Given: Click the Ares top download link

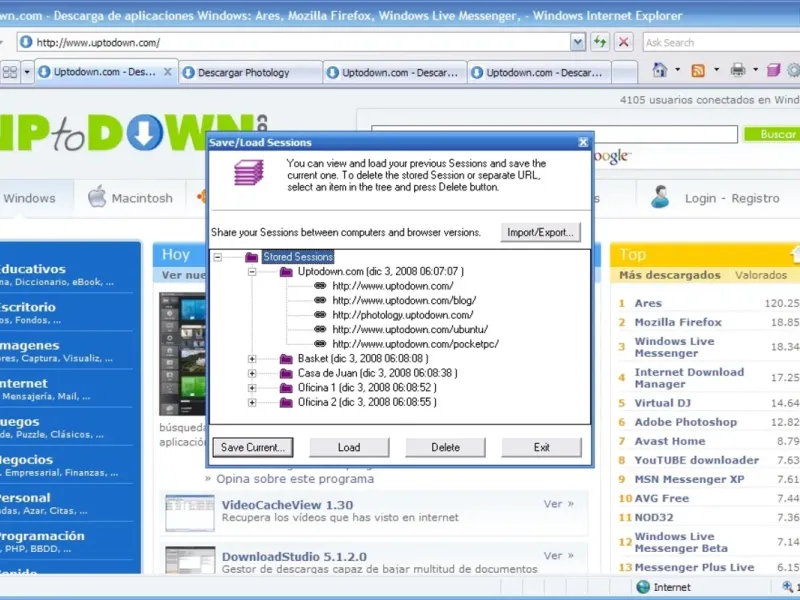Looking at the screenshot, I should (648, 304).
